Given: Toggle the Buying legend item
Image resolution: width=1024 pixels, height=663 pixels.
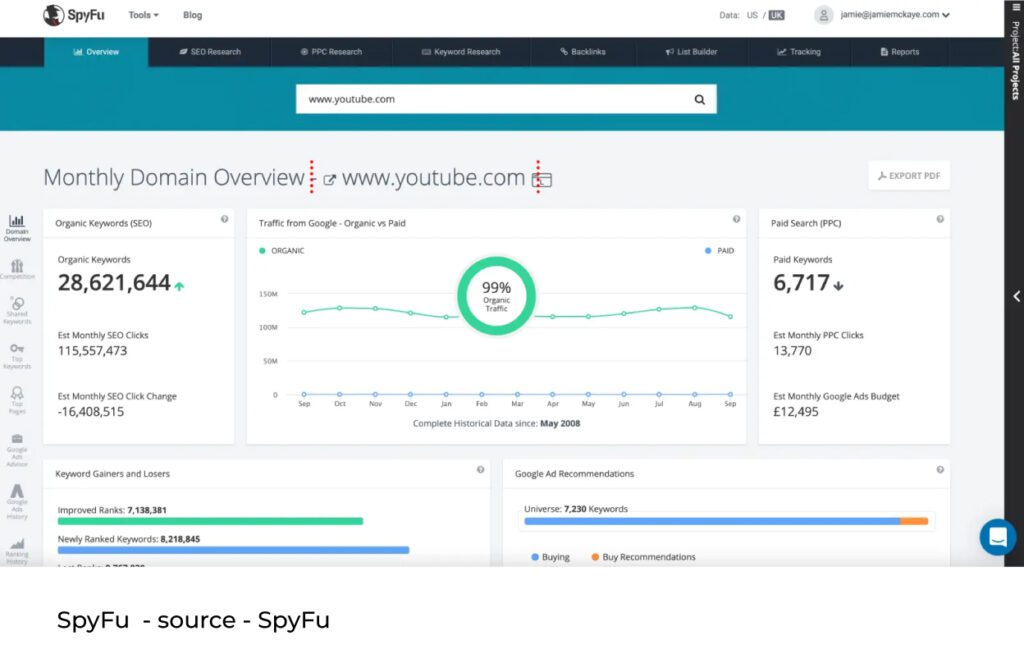Looking at the screenshot, I should point(550,557).
